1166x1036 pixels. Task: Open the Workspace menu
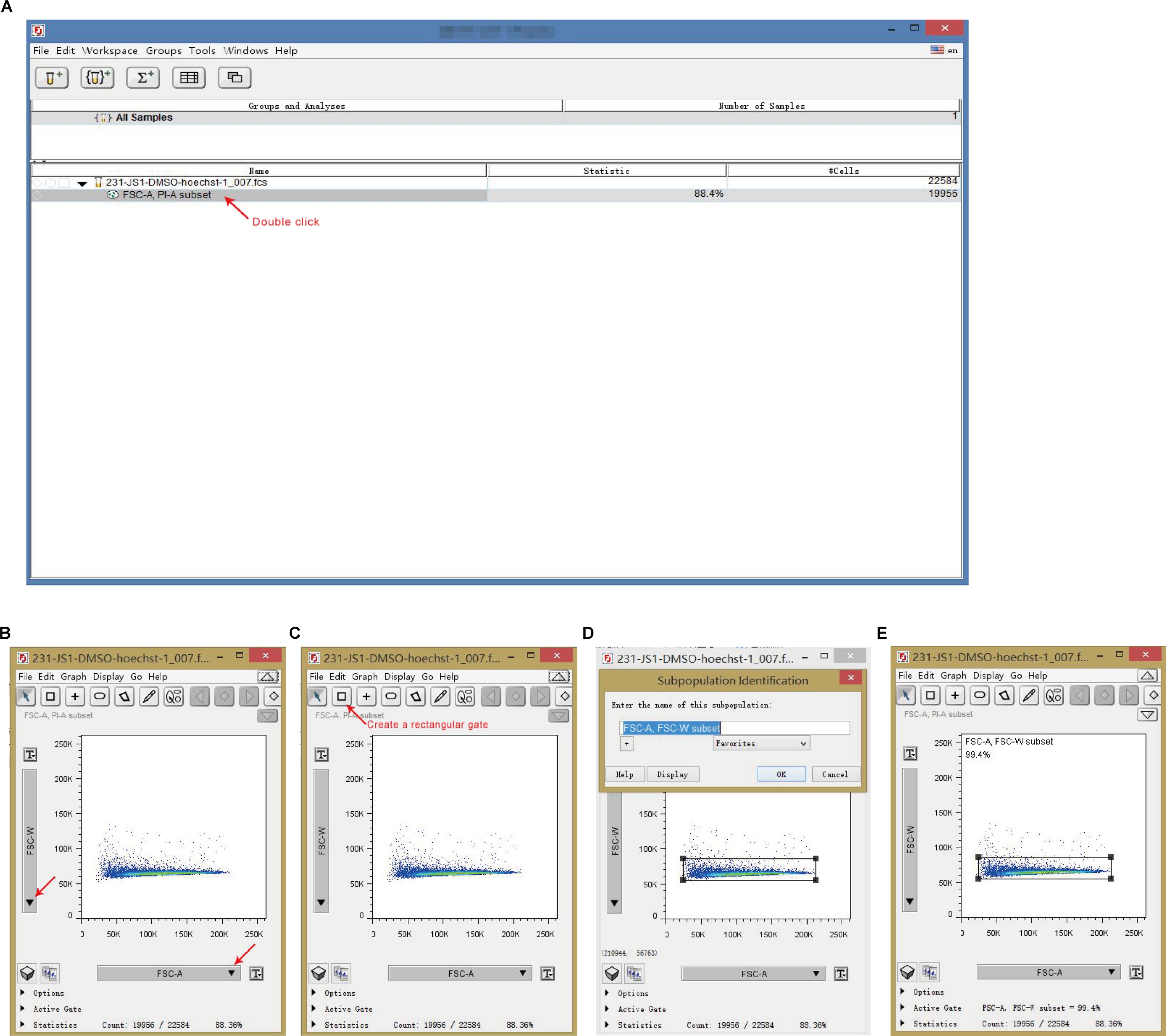[x=110, y=51]
